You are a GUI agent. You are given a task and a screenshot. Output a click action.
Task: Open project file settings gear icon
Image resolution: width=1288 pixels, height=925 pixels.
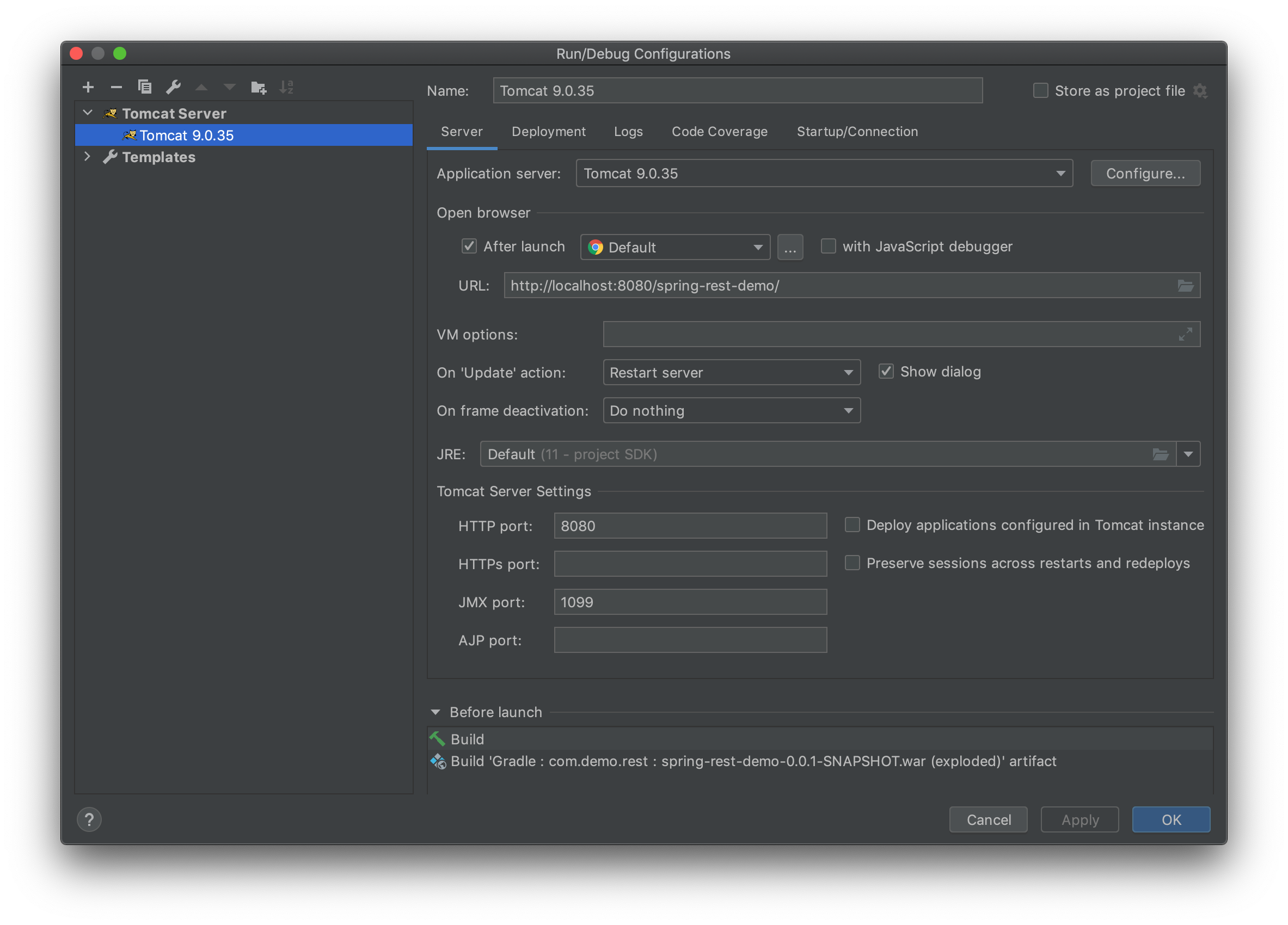(1200, 91)
